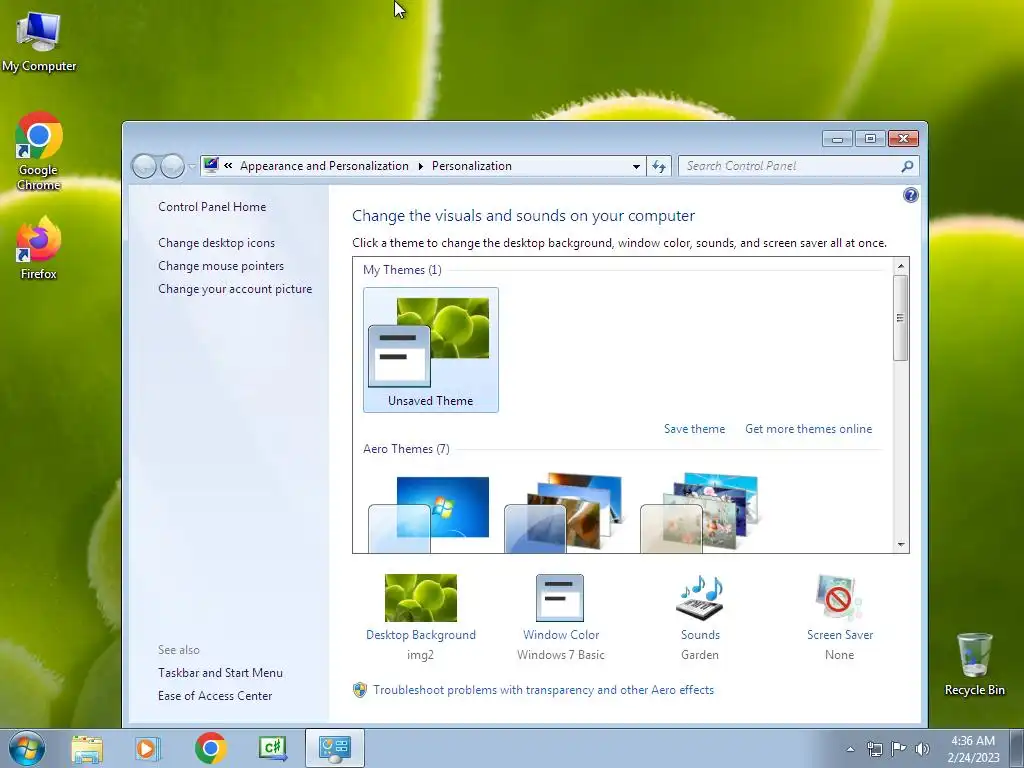1024x768 pixels.
Task: Select the Architecture Aero theme thumbnail
Action: [x=564, y=513]
